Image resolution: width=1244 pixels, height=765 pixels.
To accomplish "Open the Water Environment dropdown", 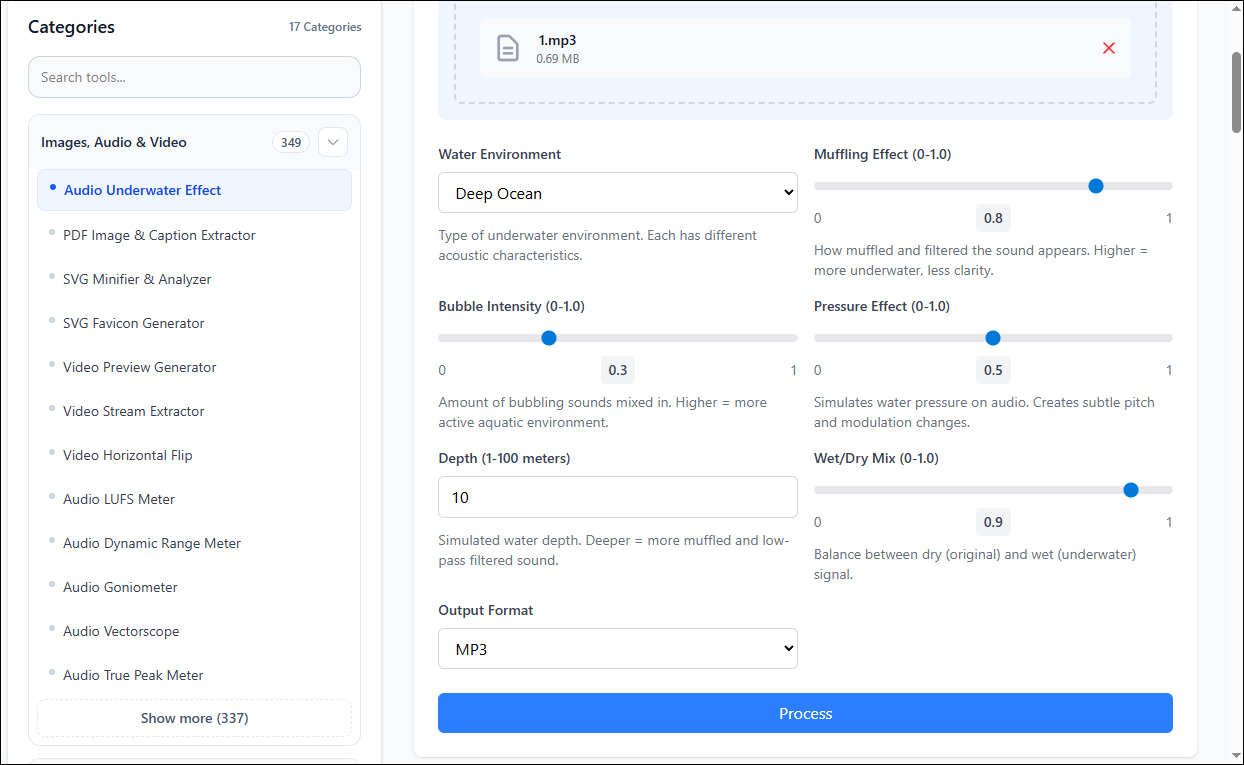I will pos(617,193).
